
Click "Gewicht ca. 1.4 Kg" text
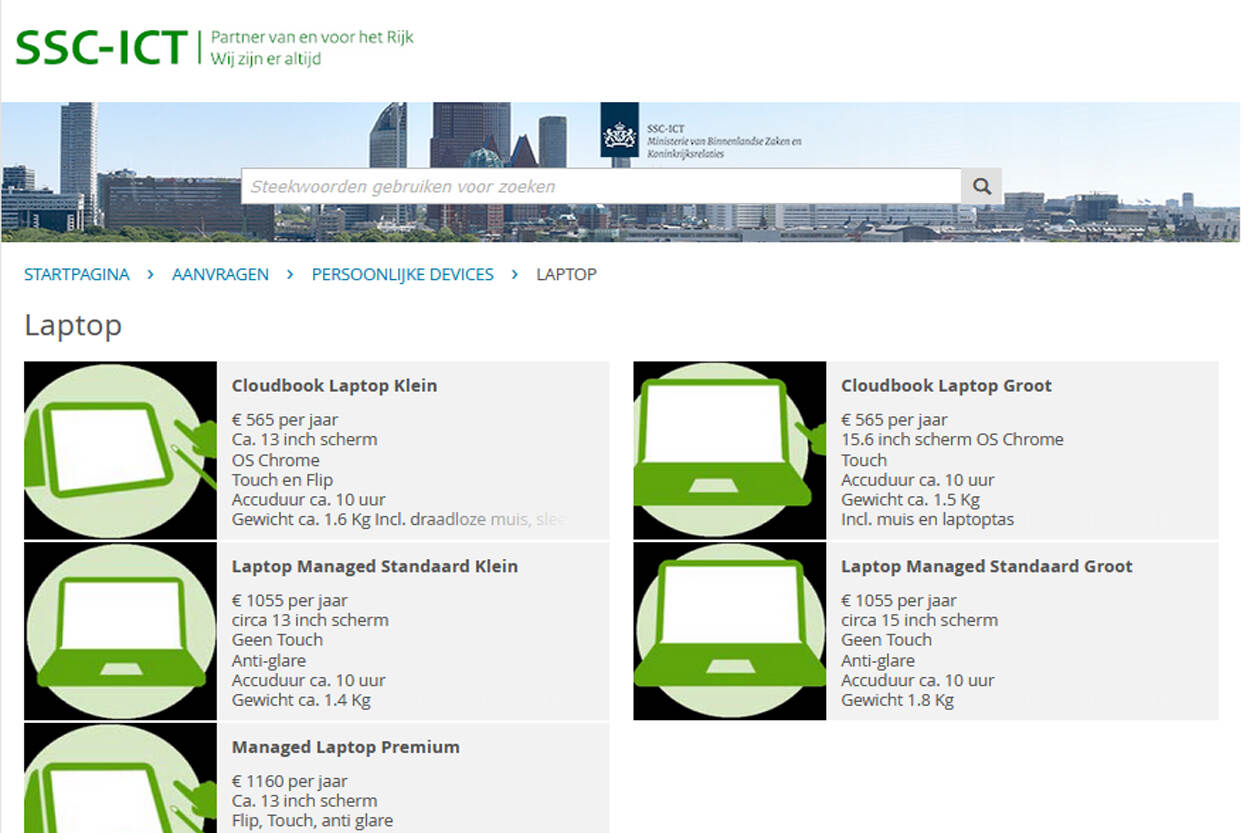tap(301, 700)
